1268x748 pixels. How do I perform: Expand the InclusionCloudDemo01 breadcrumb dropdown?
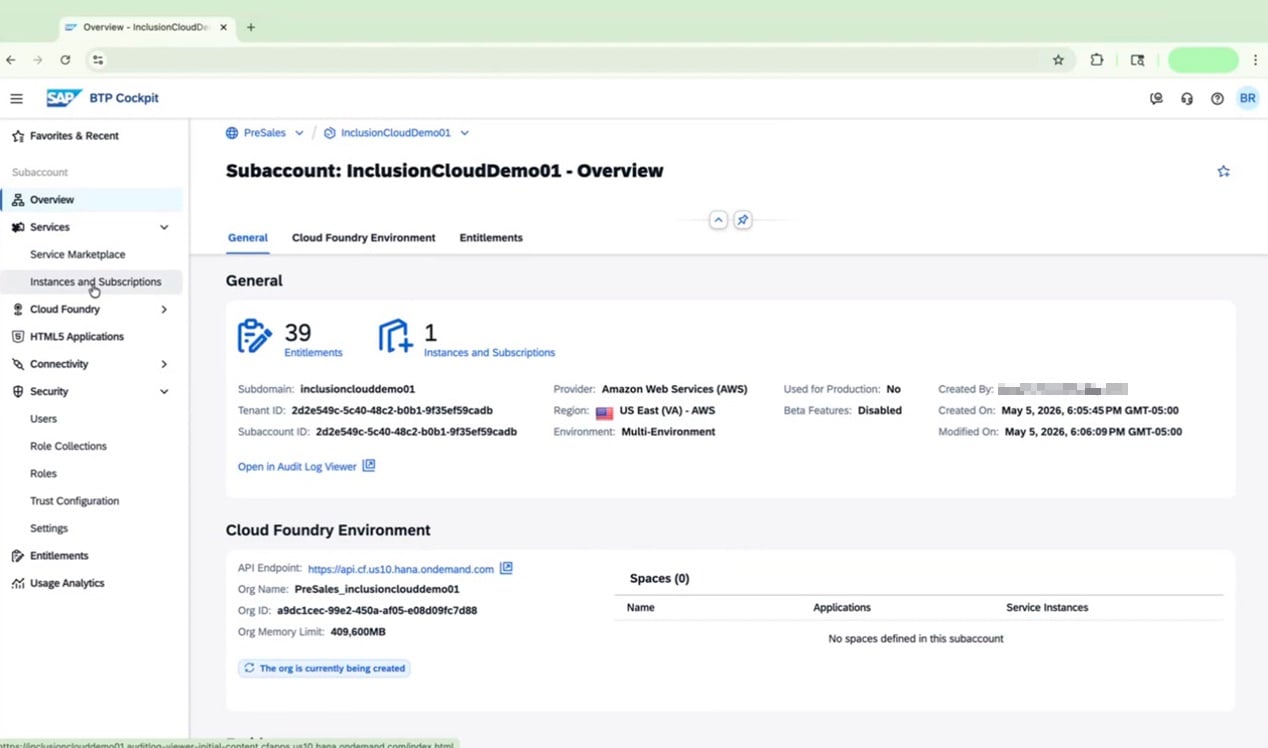coord(464,133)
